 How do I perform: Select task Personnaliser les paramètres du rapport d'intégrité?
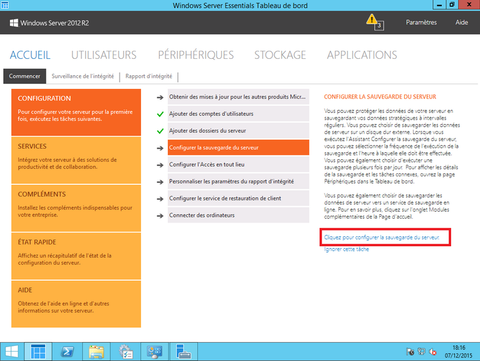pos(238,182)
